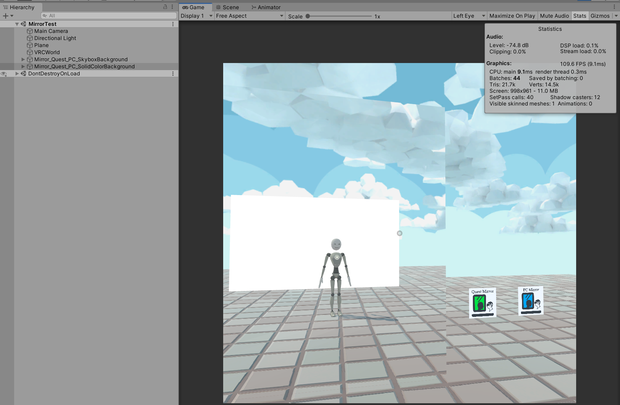
Task: Click the Scale slider handle
Action: [x=308, y=16]
